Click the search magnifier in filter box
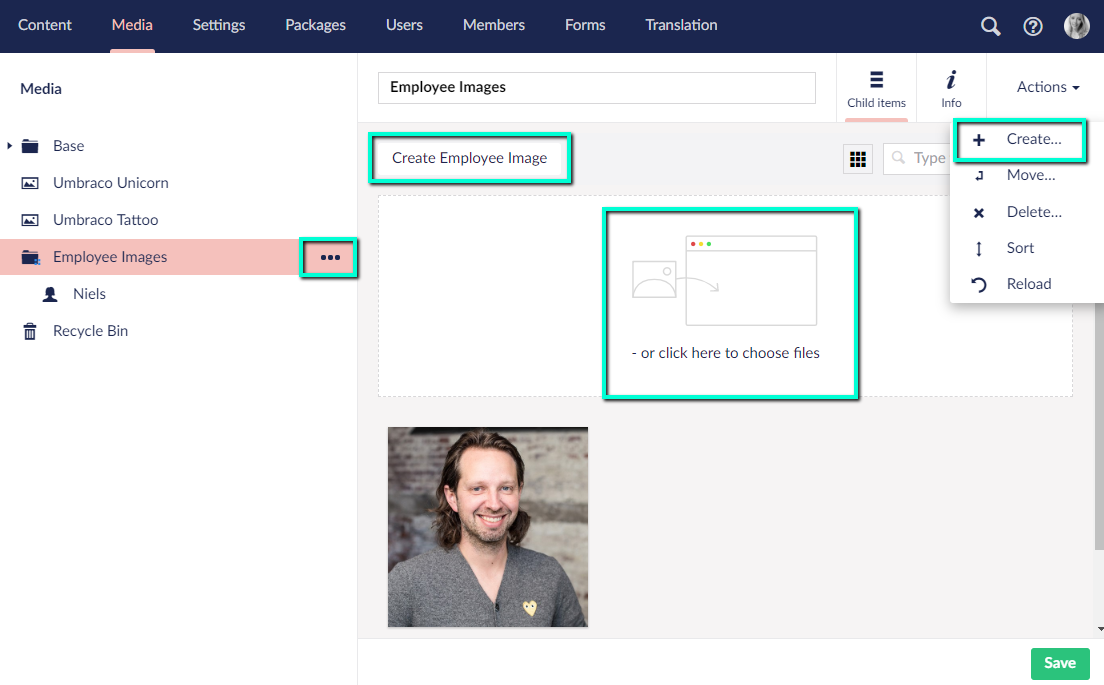Screen dimensions: 1104x685 point(898,158)
